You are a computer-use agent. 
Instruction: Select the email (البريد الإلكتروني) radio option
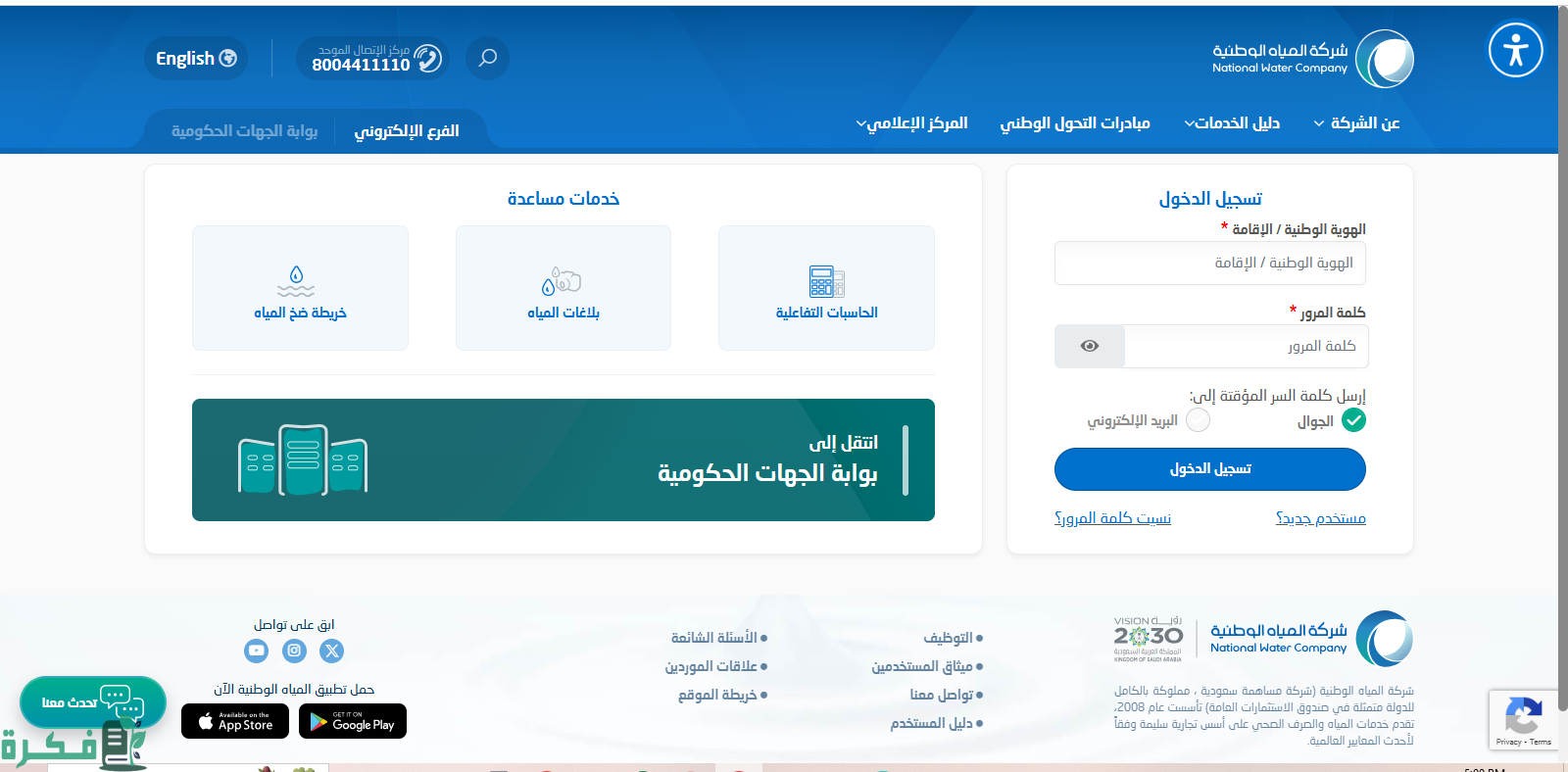pos(1198,420)
